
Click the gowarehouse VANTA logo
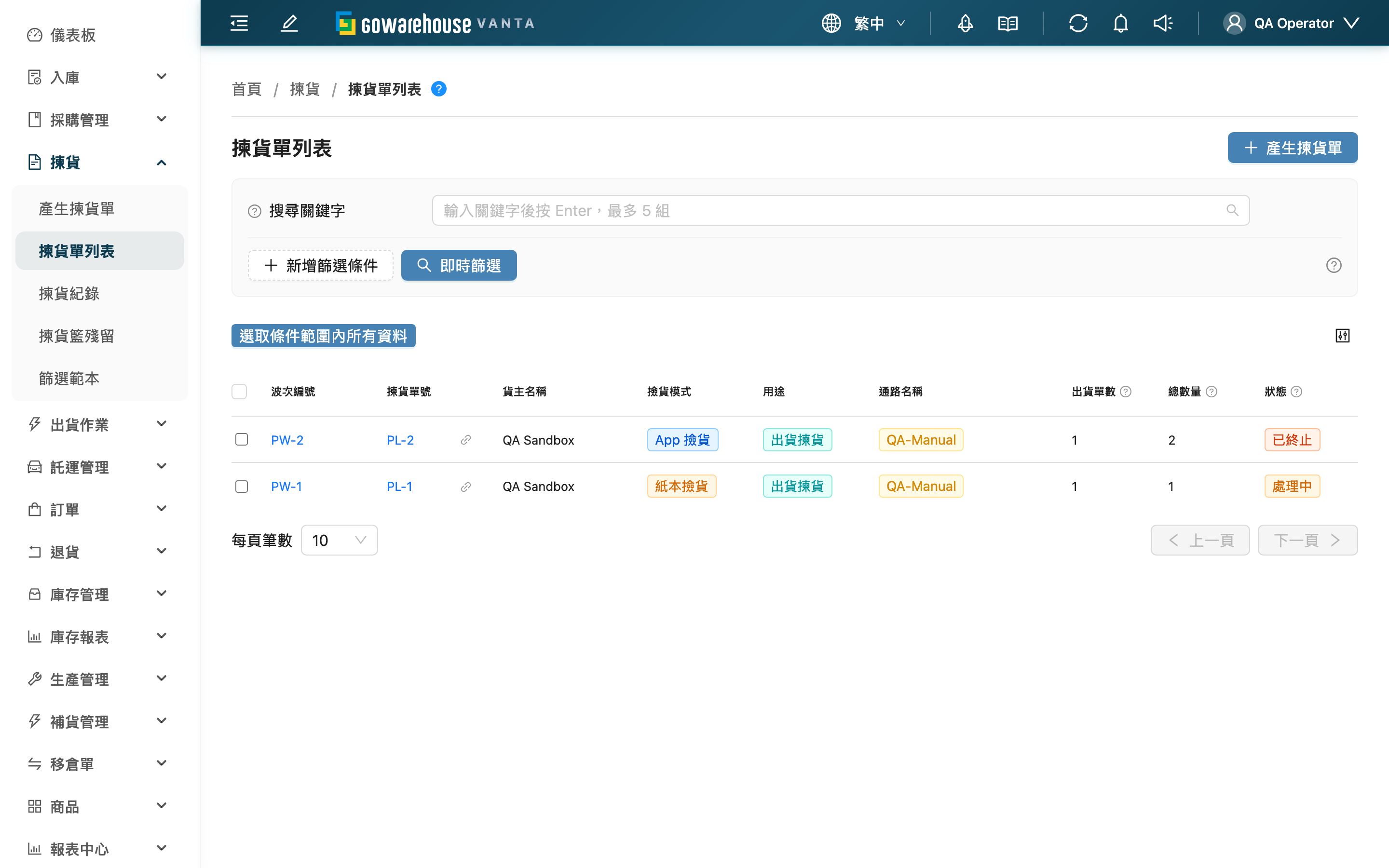click(435, 24)
